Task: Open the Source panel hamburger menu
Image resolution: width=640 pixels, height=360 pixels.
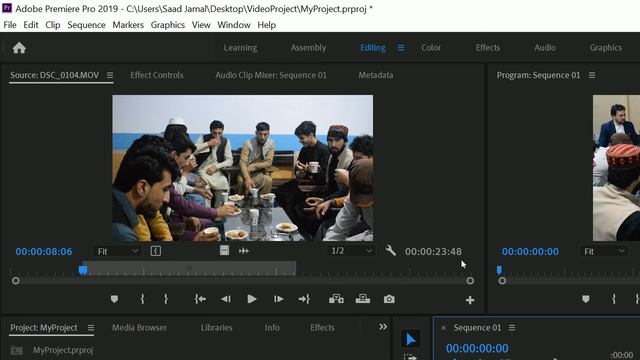Action: 110,75
